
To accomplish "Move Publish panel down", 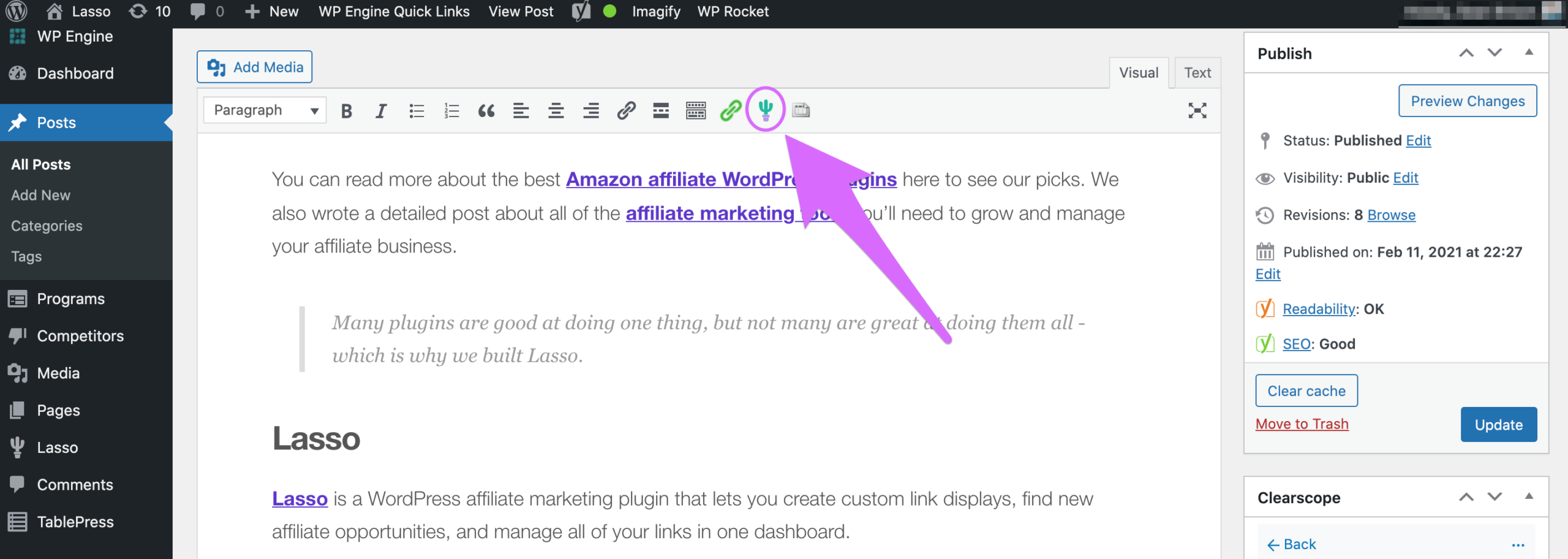I will click(1494, 53).
